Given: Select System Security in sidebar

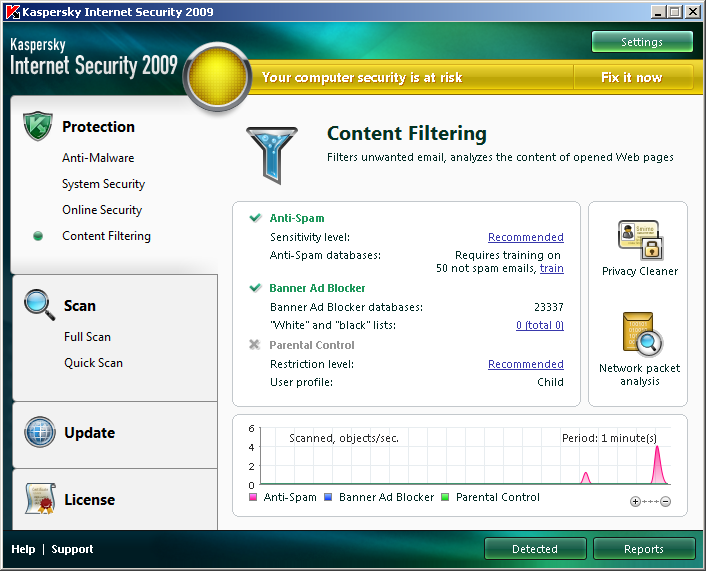Looking at the screenshot, I should [x=104, y=184].
